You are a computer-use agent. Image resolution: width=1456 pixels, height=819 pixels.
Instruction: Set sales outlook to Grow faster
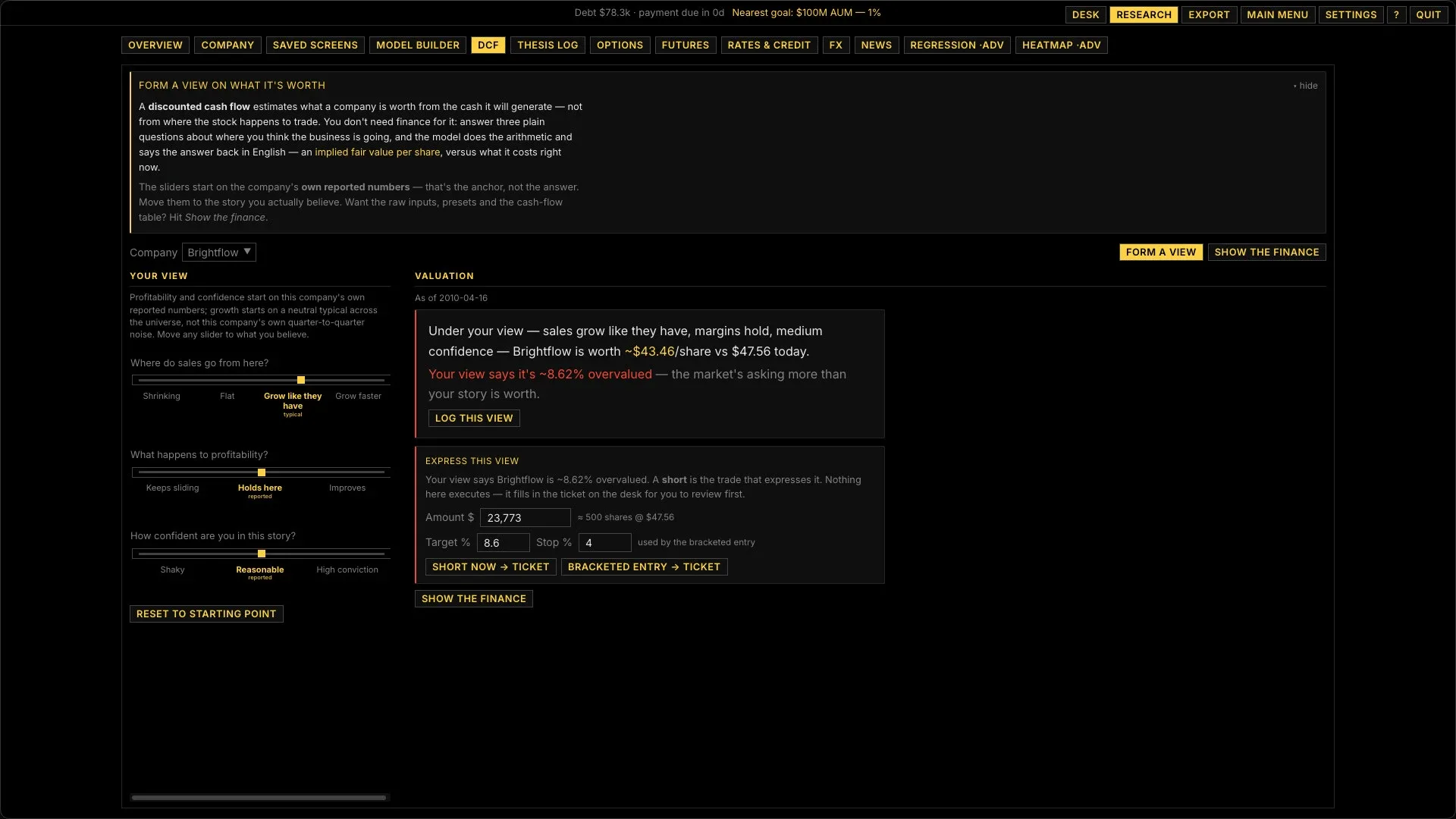358,397
